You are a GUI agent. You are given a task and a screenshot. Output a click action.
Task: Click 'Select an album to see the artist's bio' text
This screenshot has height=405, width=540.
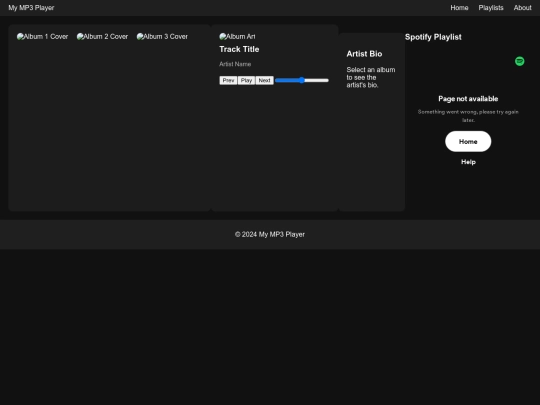(x=371, y=77)
